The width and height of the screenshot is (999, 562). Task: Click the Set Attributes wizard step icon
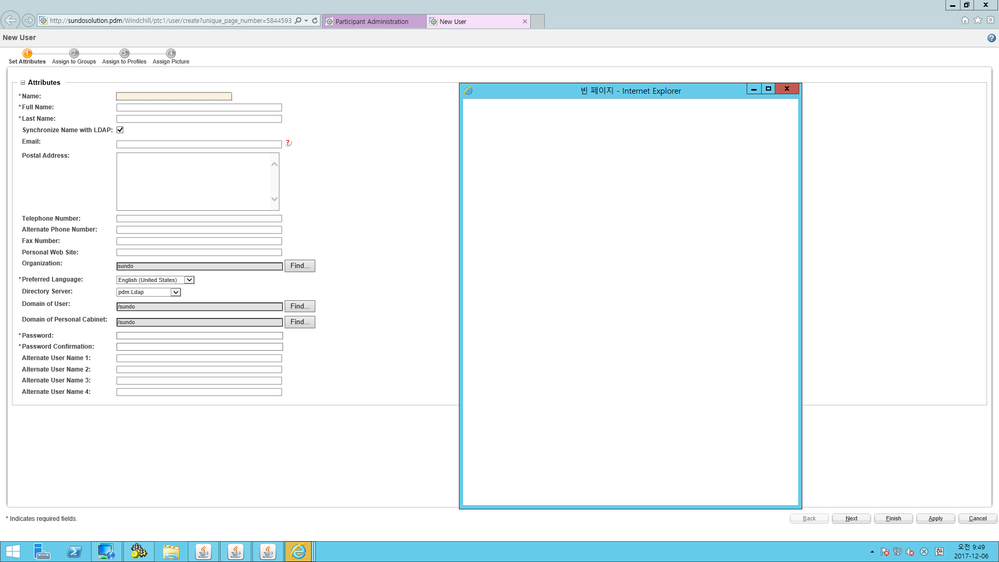tap(27, 54)
